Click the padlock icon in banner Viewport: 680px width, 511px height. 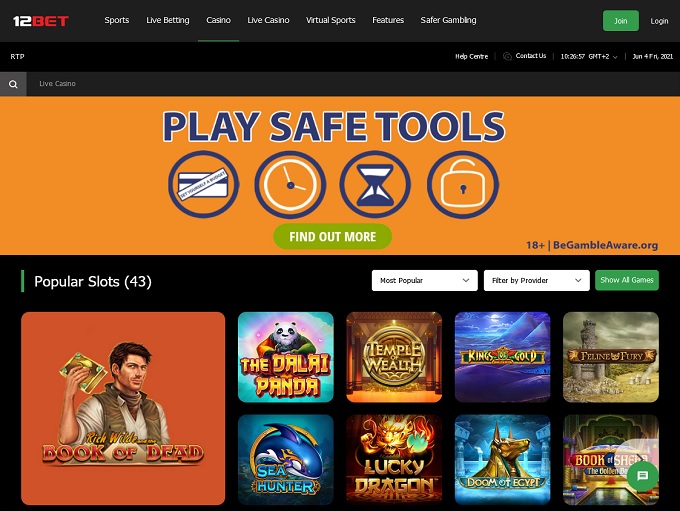pos(463,184)
